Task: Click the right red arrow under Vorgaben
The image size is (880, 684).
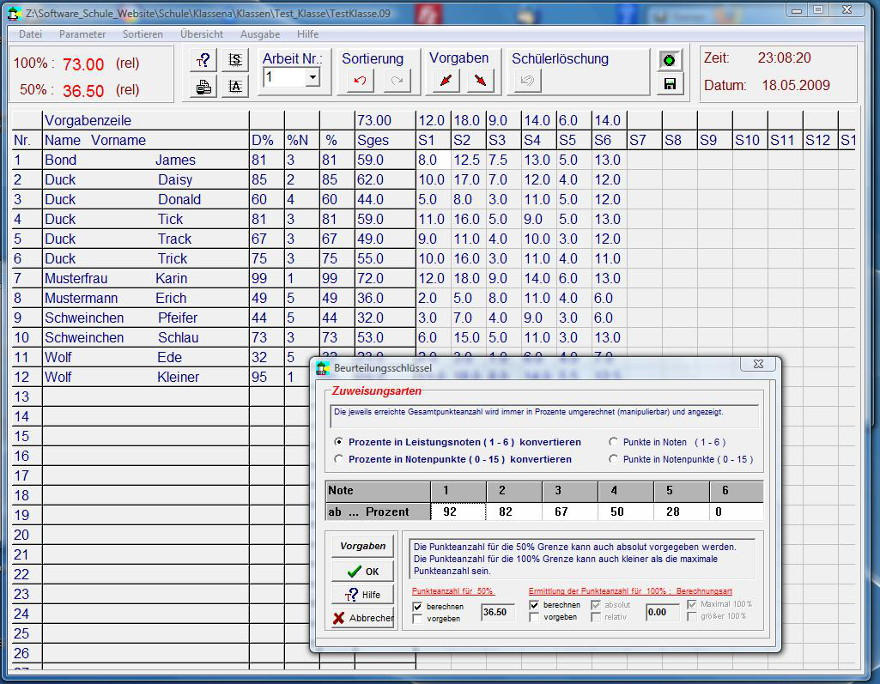Action: coord(479,80)
